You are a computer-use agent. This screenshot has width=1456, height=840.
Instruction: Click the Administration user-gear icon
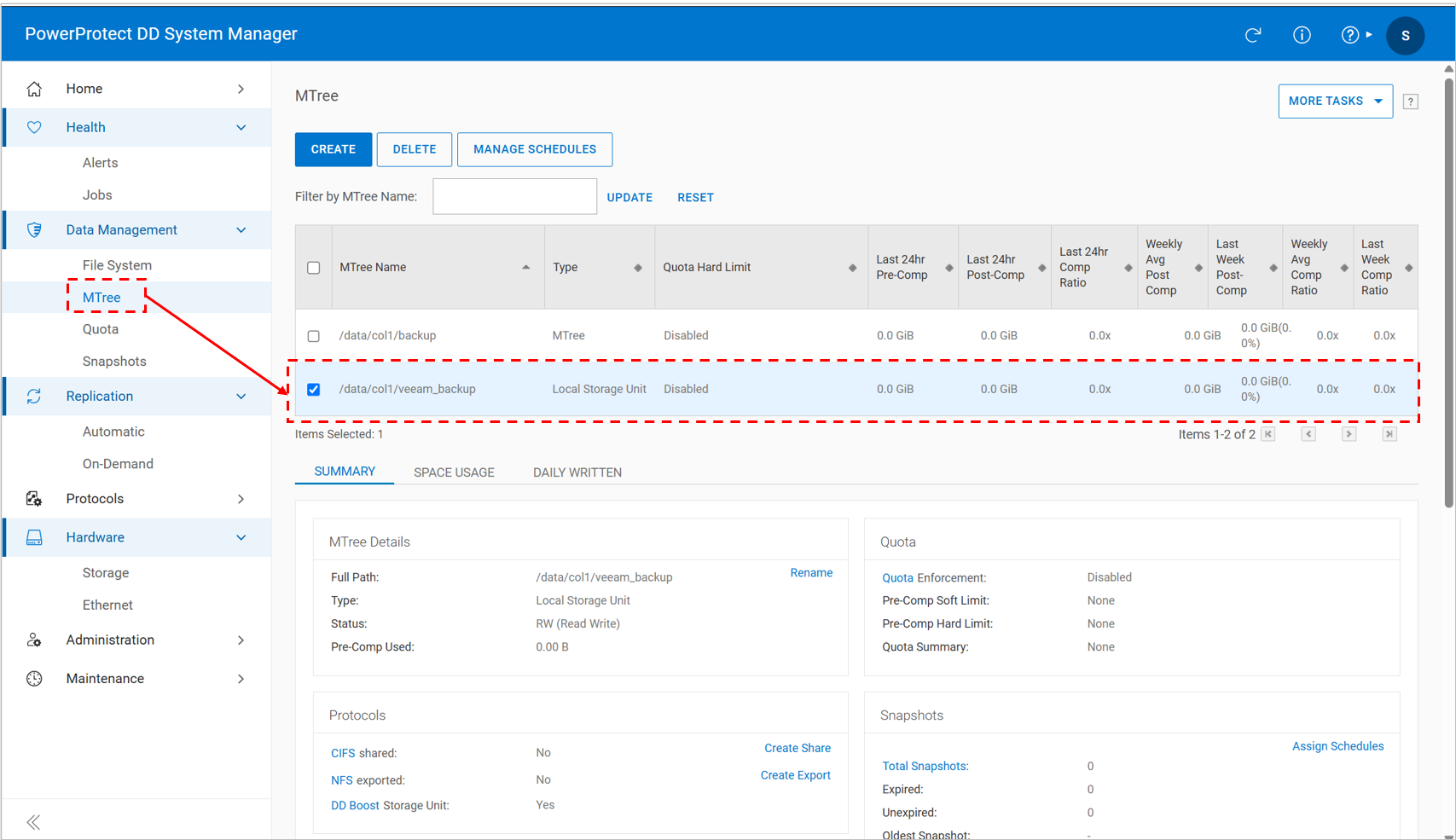[x=34, y=640]
